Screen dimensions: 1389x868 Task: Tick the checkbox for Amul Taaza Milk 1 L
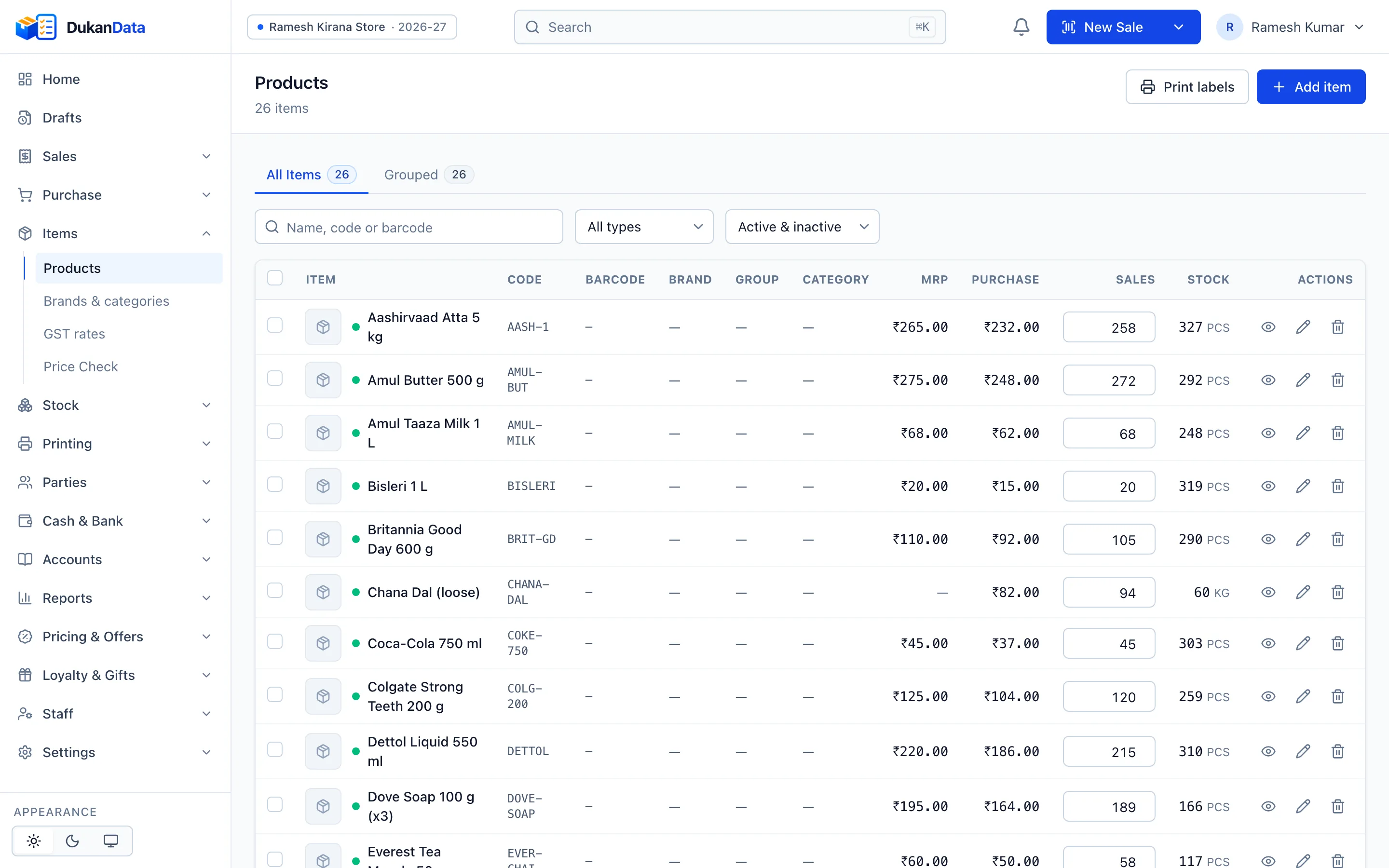click(x=275, y=431)
